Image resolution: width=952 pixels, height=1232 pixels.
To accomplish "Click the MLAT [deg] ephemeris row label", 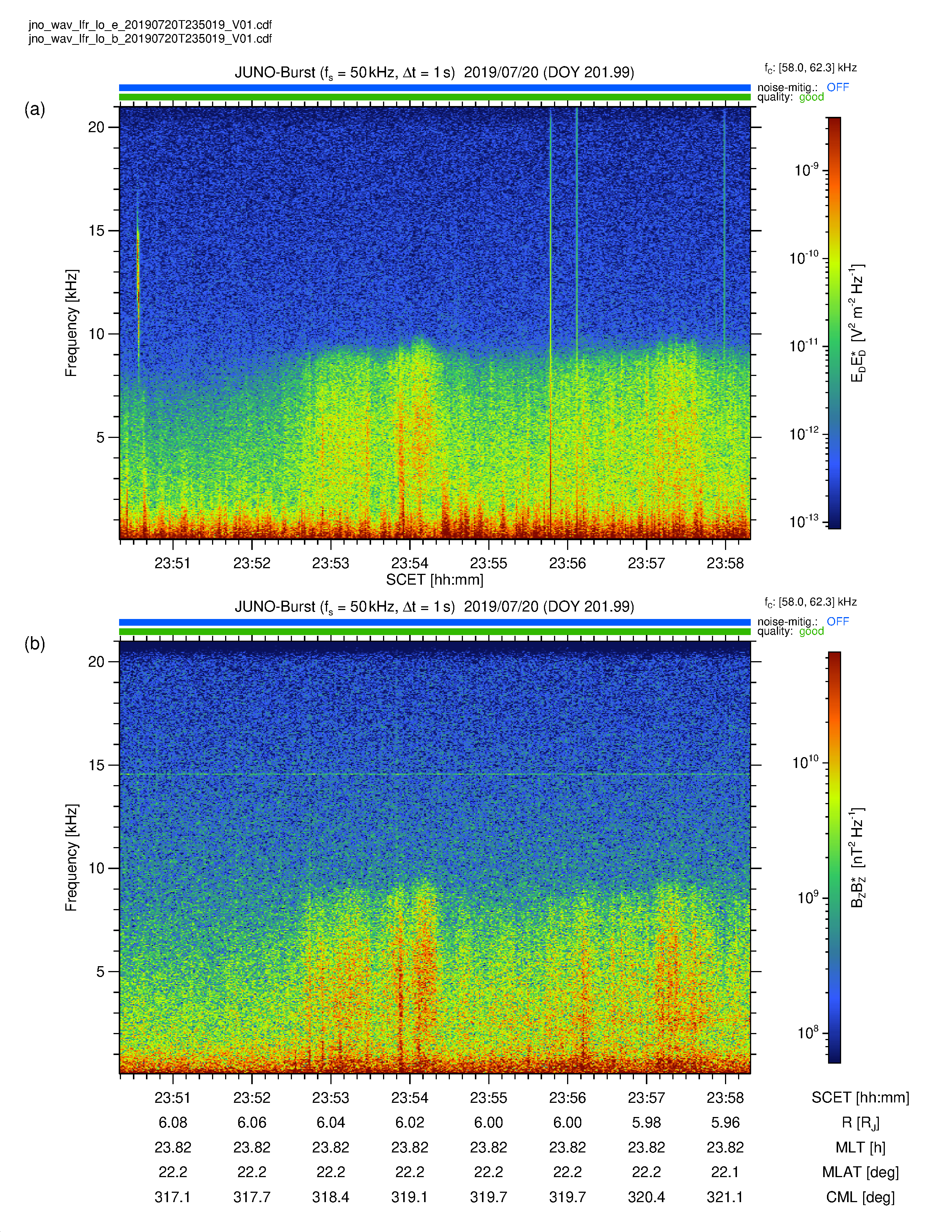I will pos(860,1172).
